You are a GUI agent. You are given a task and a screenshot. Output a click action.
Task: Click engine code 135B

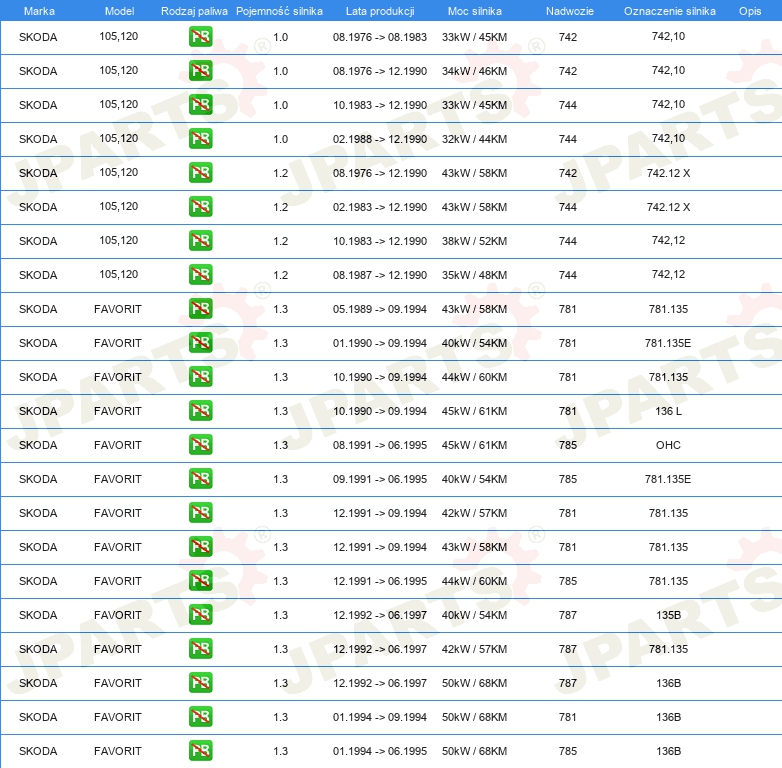click(668, 615)
